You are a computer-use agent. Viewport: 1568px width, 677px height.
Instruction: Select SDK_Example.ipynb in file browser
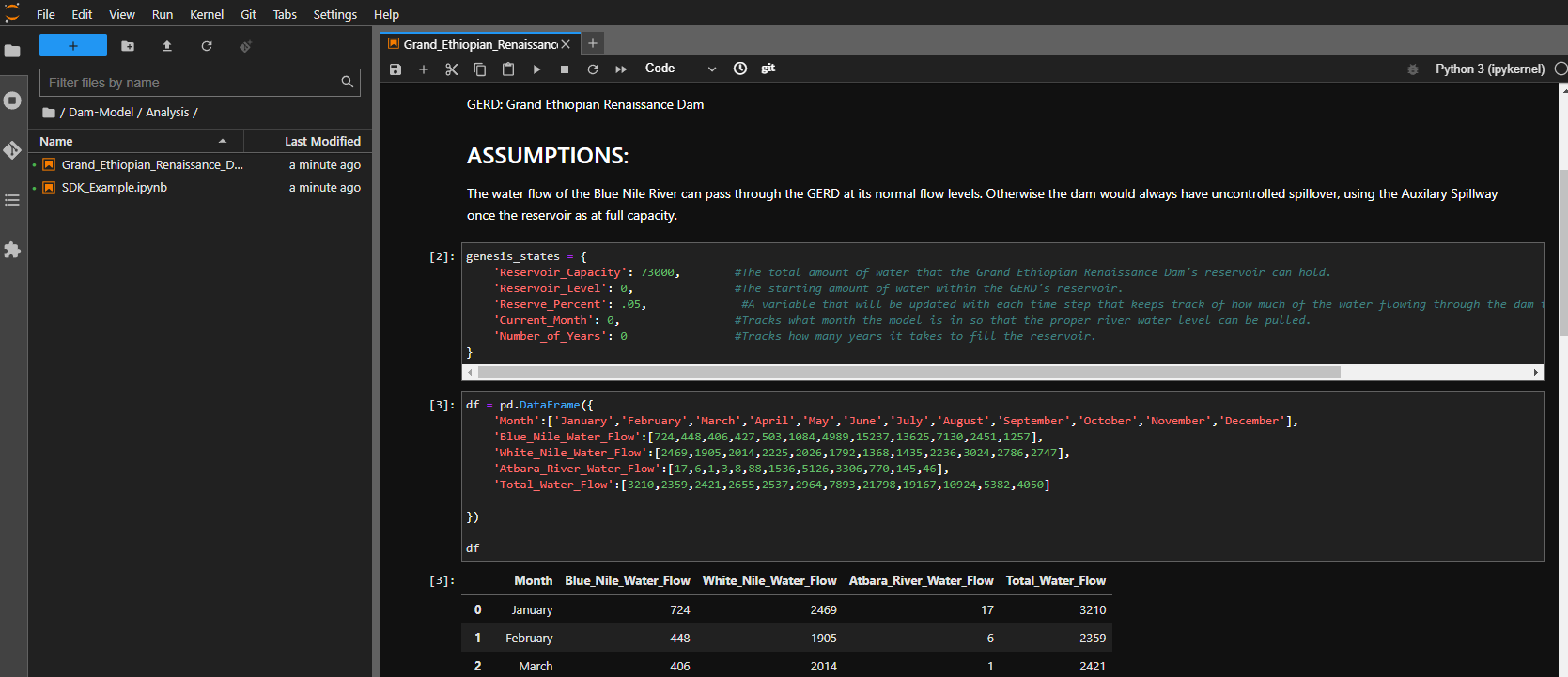tap(200, 188)
